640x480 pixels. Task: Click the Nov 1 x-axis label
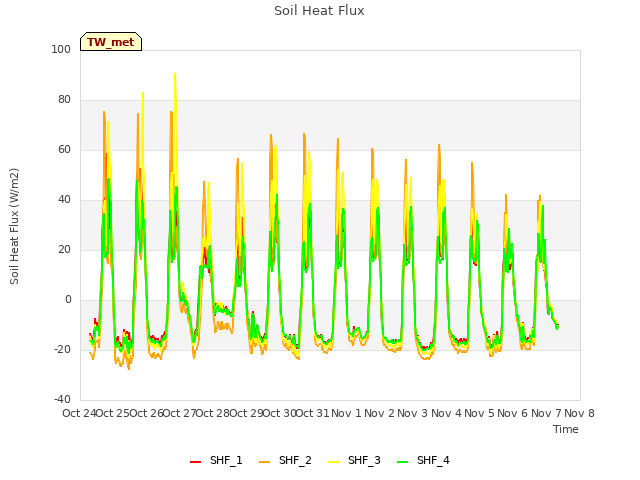(x=346, y=413)
